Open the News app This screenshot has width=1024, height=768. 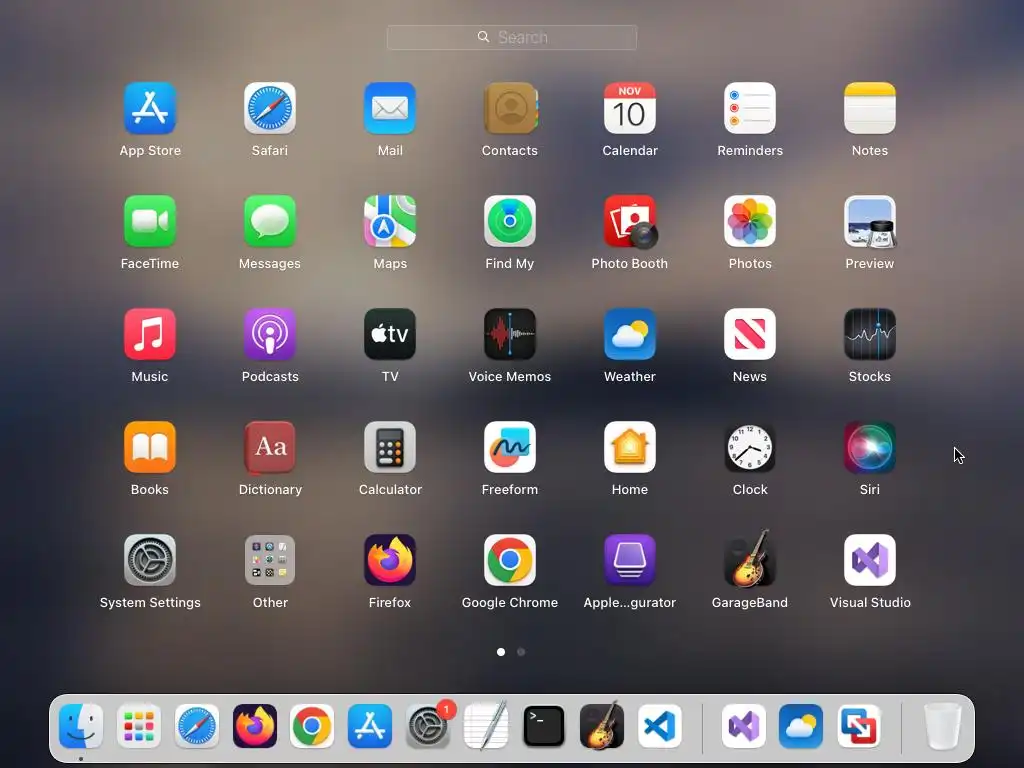[750, 334]
